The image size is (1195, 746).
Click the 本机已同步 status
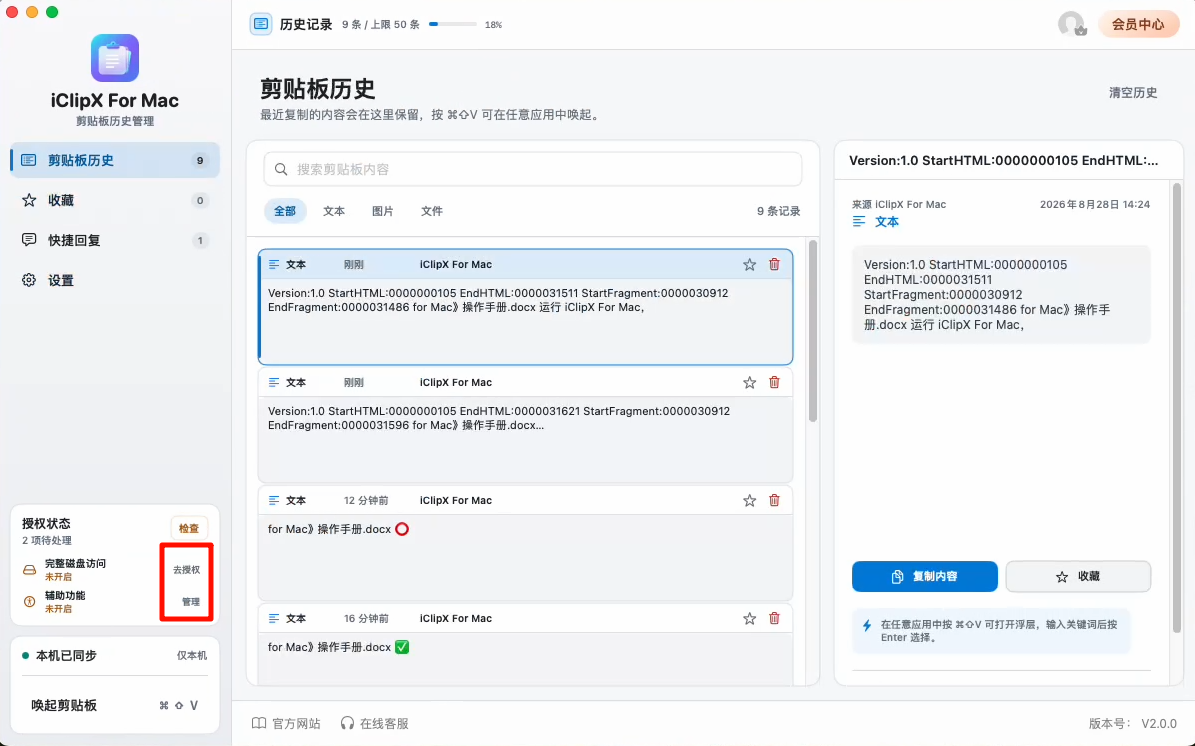coord(59,655)
